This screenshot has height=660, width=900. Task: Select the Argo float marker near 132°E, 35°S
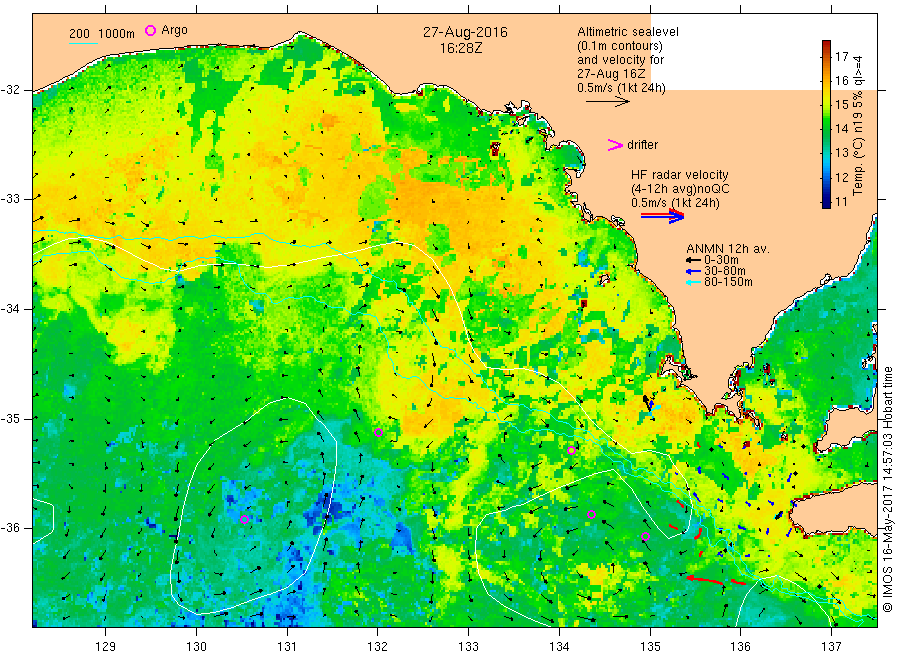tap(378, 432)
